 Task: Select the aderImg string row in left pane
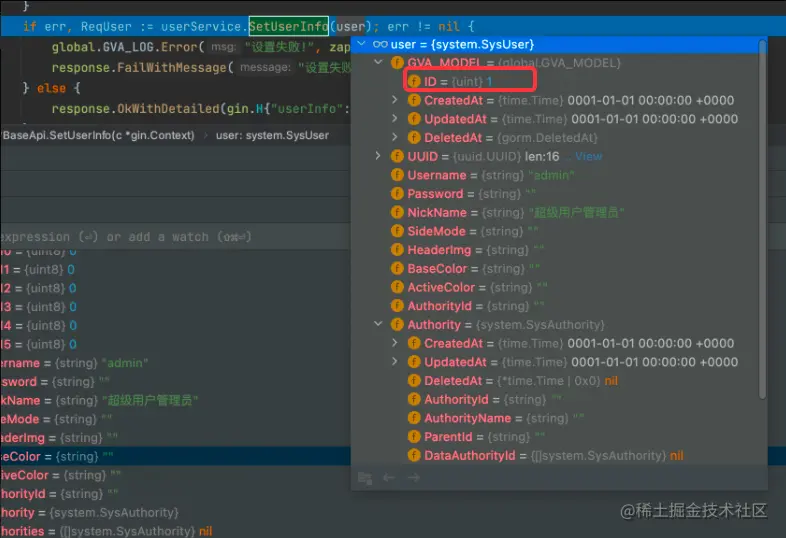click(x=175, y=438)
